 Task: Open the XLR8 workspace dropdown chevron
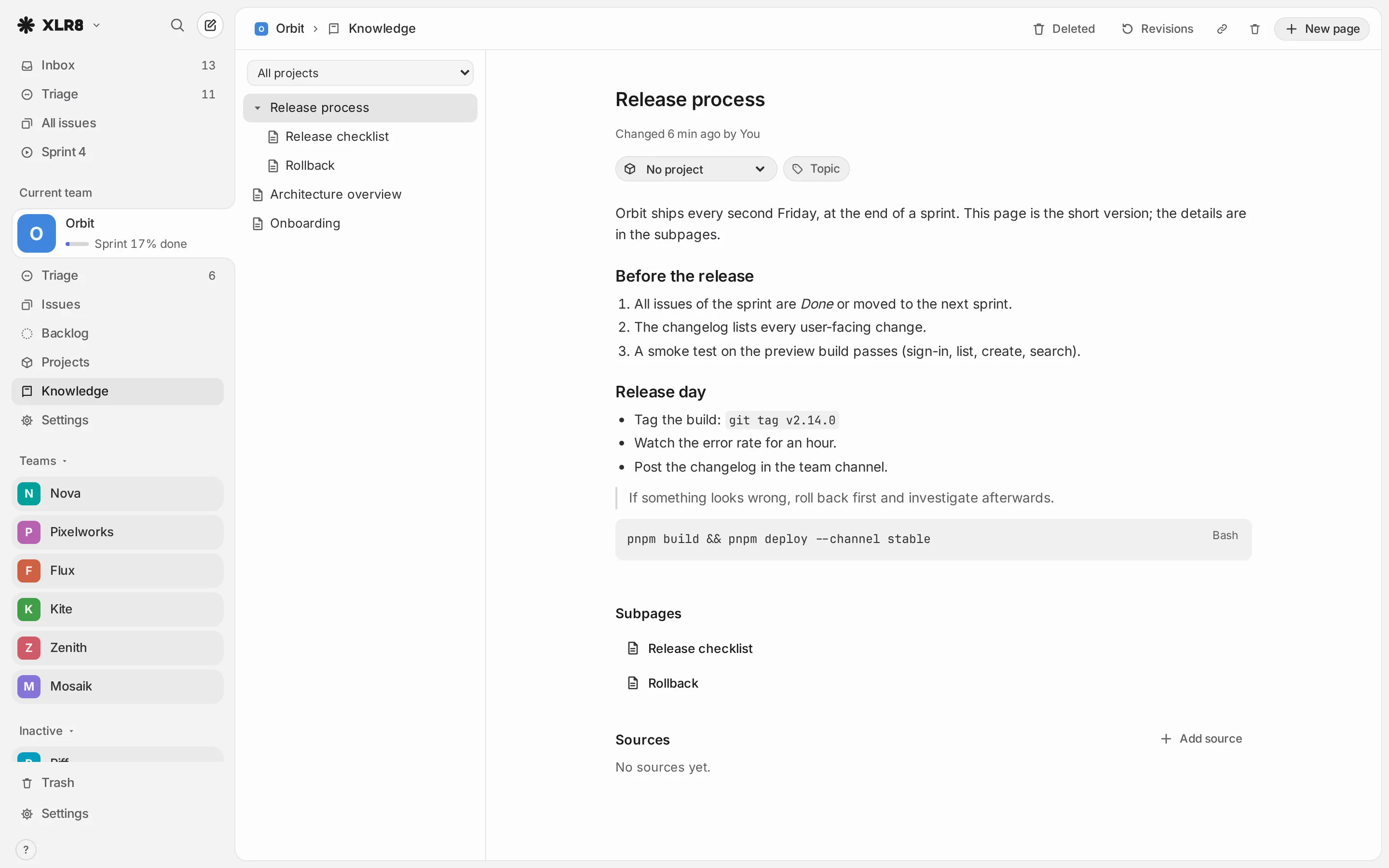coord(96,25)
